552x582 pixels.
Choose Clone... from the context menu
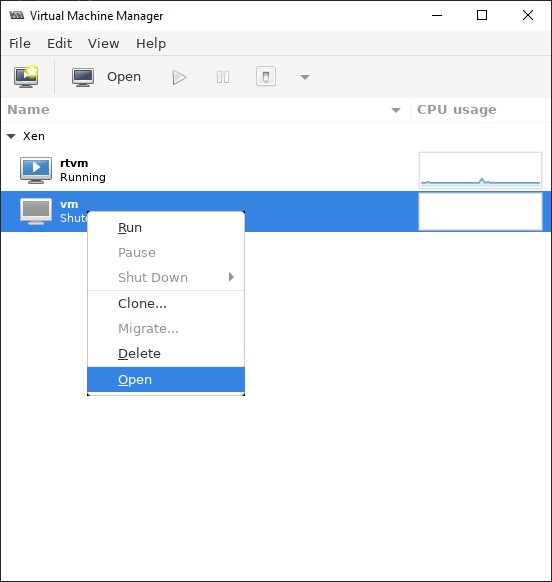click(x=166, y=304)
